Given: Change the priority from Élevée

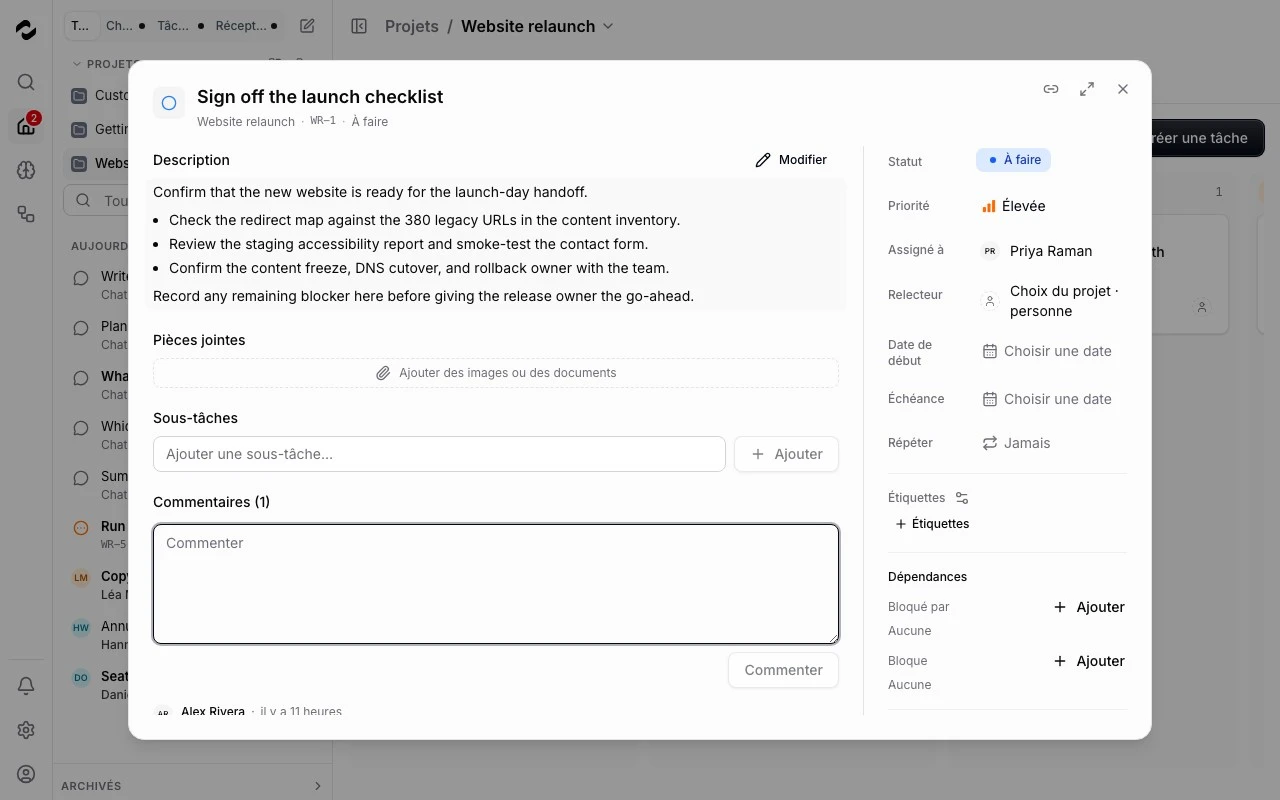Looking at the screenshot, I should [x=1013, y=206].
